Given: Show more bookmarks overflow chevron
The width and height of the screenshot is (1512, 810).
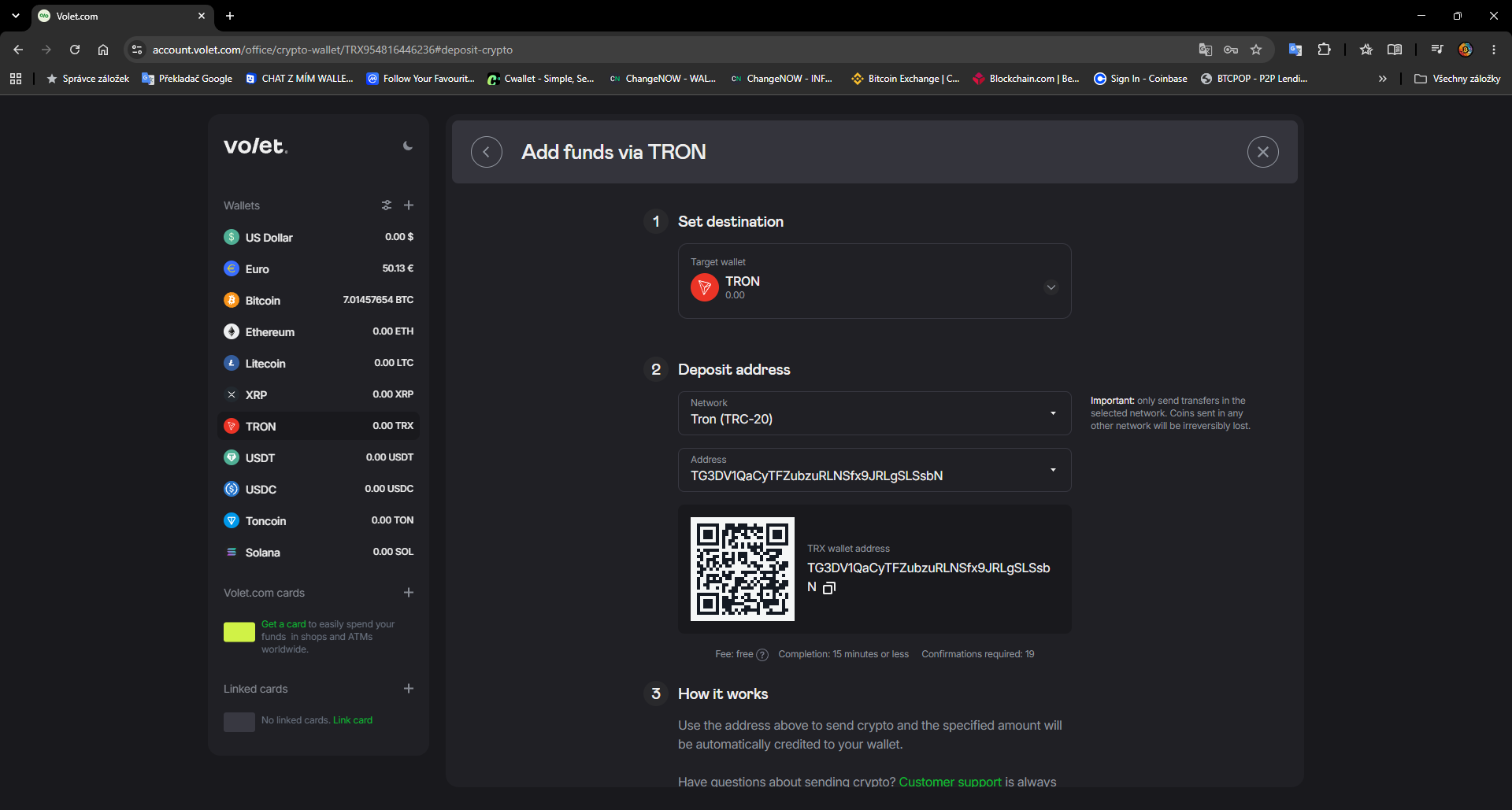Looking at the screenshot, I should pos(1382,79).
